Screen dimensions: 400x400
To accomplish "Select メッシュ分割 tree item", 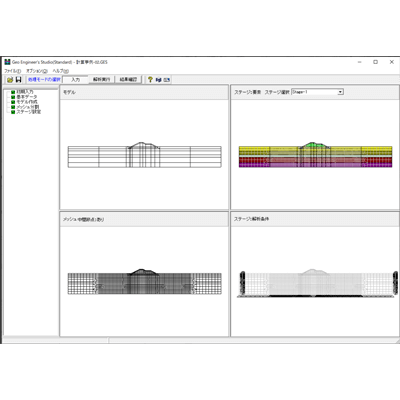I will [x=28, y=107].
